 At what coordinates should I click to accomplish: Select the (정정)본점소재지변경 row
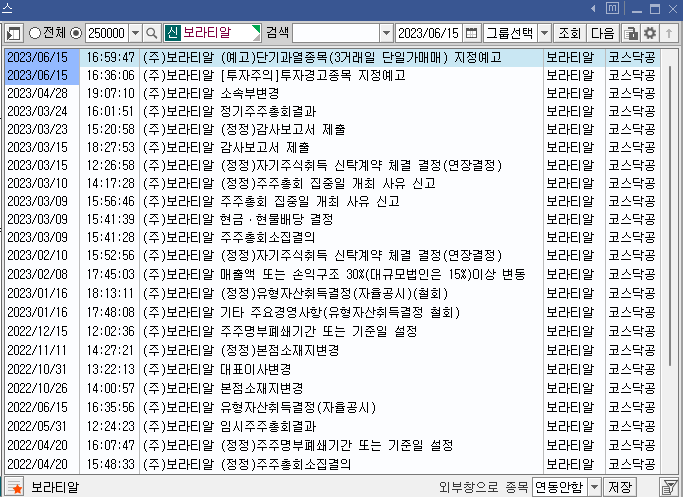click(333, 350)
